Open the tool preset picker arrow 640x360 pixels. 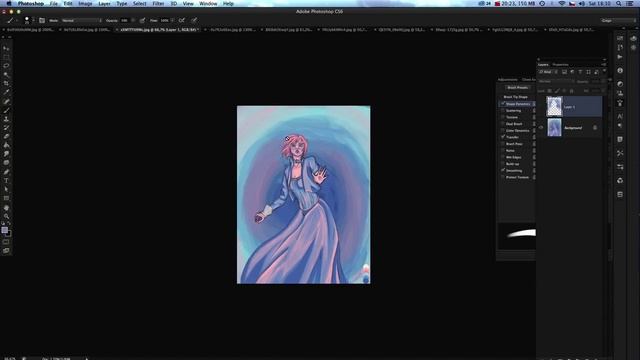[x=17, y=20]
